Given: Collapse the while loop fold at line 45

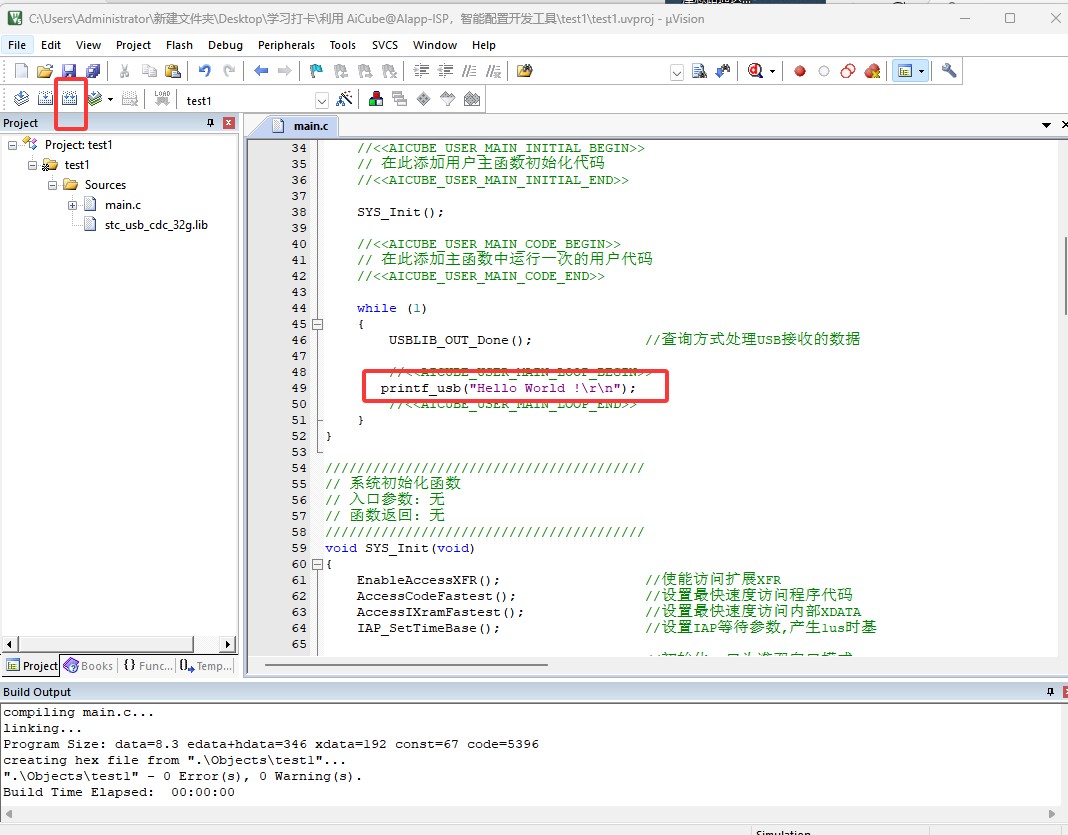Looking at the screenshot, I should coord(317,324).
